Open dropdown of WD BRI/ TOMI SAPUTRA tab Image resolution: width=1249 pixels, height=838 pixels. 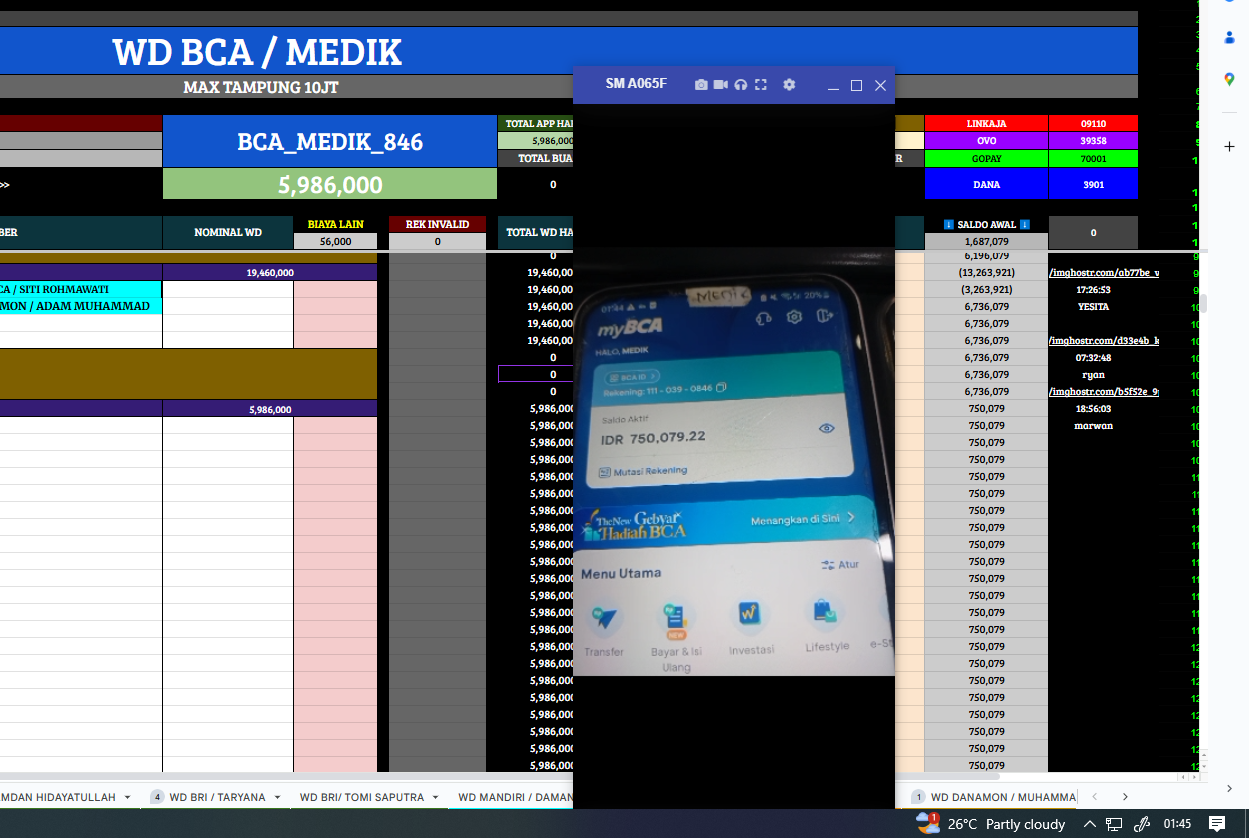click(x=433, y=797)
